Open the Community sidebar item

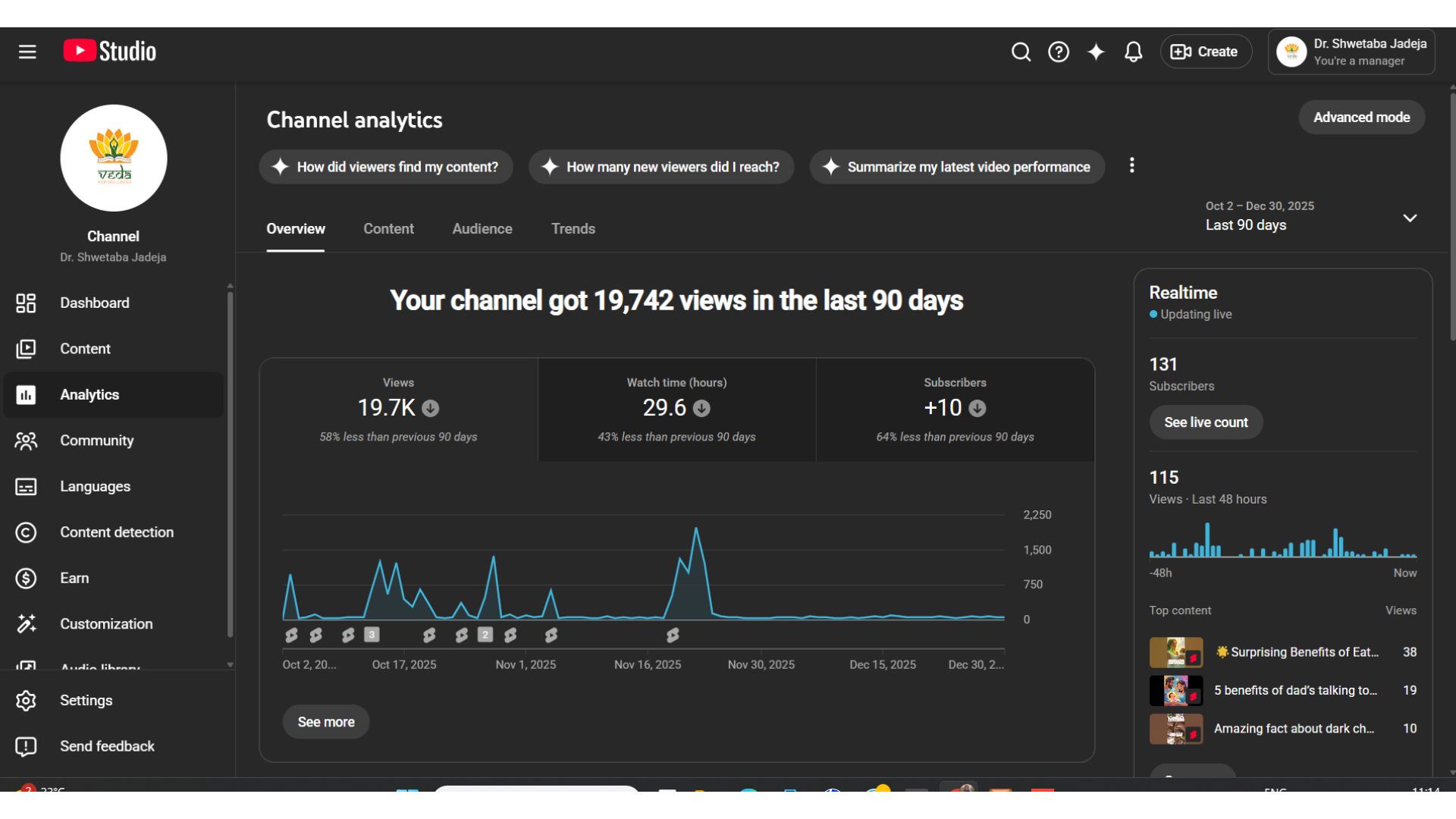click(x=96, y=441)
